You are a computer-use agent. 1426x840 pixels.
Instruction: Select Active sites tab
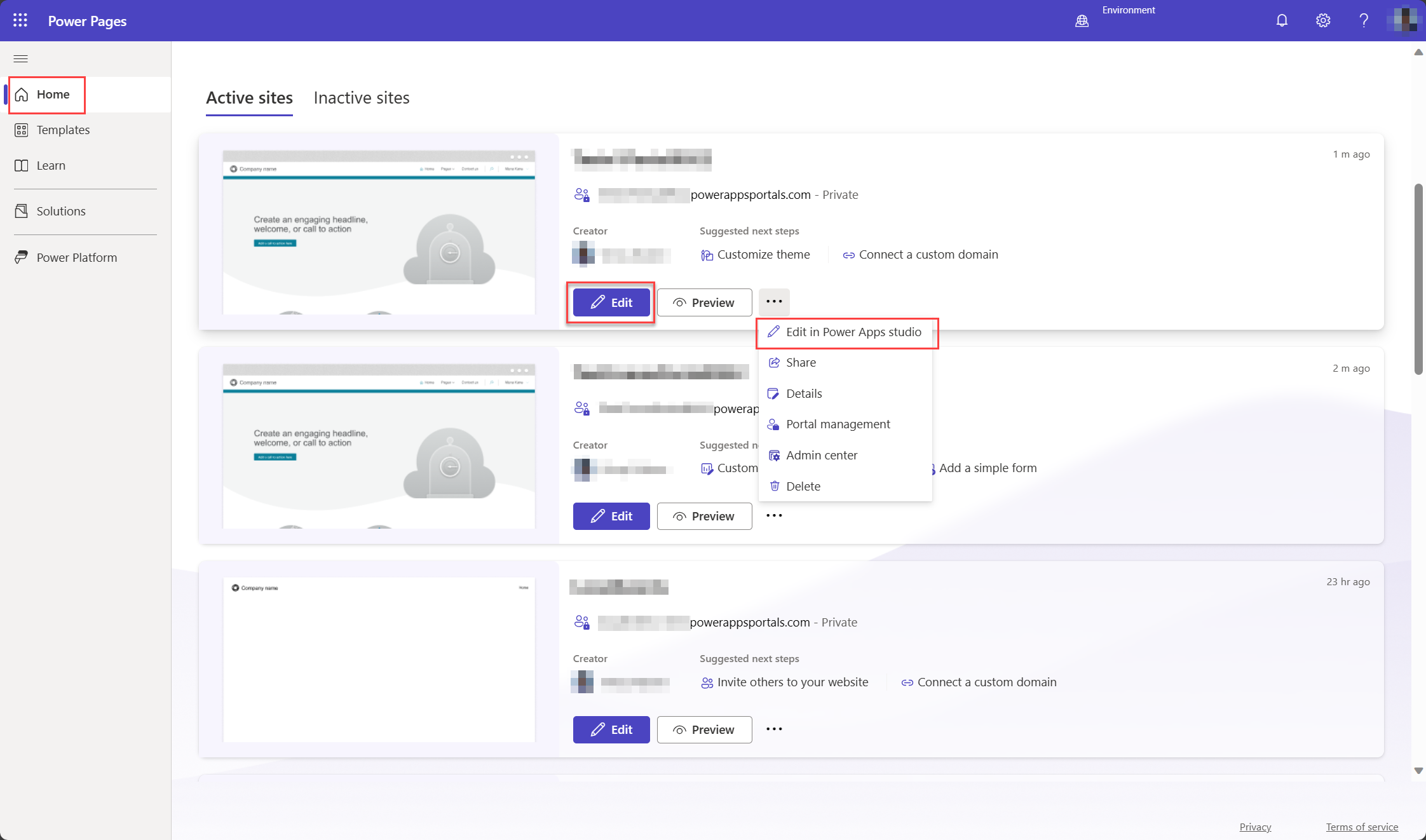[249, 97]
